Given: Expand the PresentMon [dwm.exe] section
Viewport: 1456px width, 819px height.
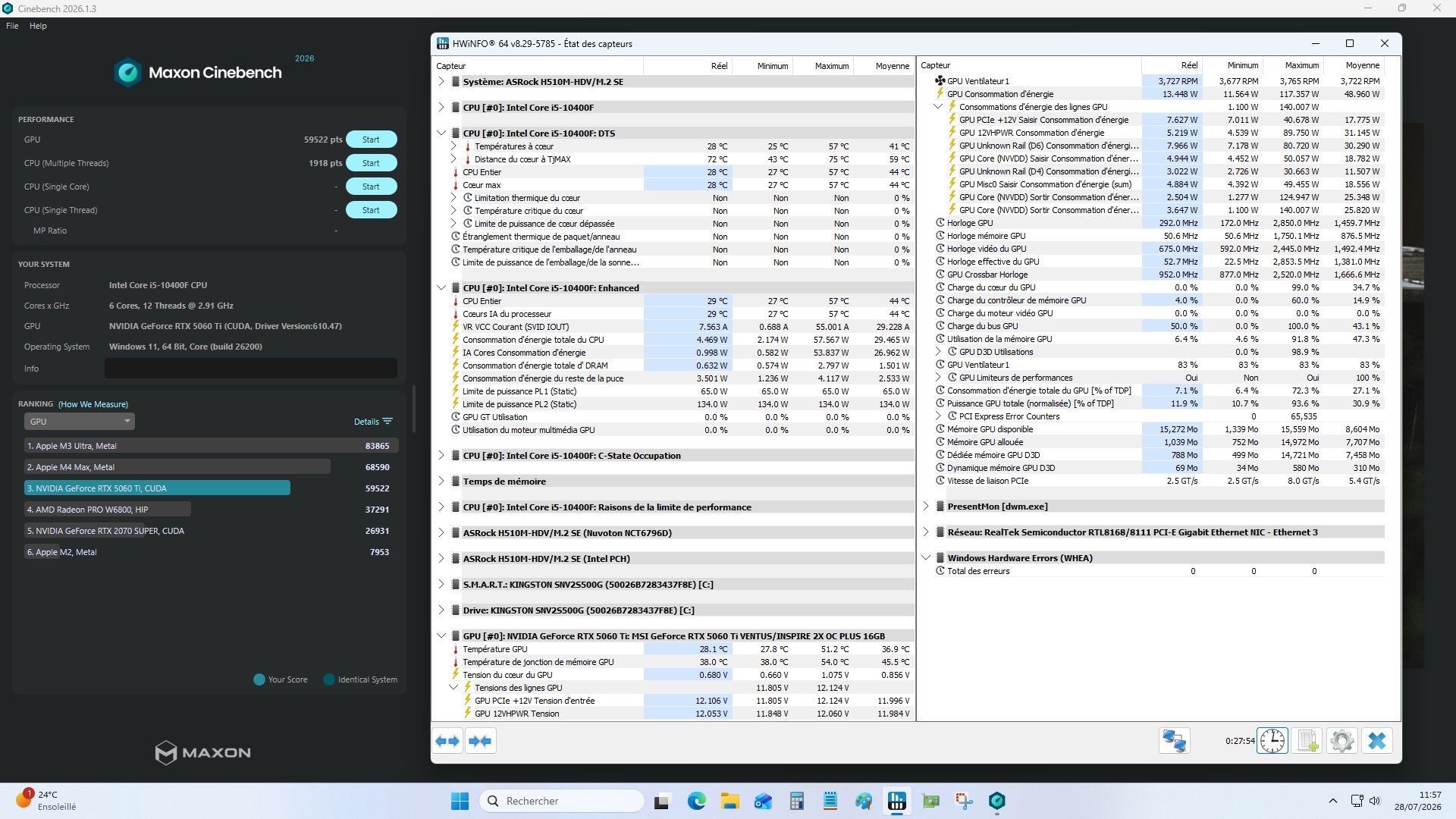Looking at the screenshot, I should pos(926,506).
